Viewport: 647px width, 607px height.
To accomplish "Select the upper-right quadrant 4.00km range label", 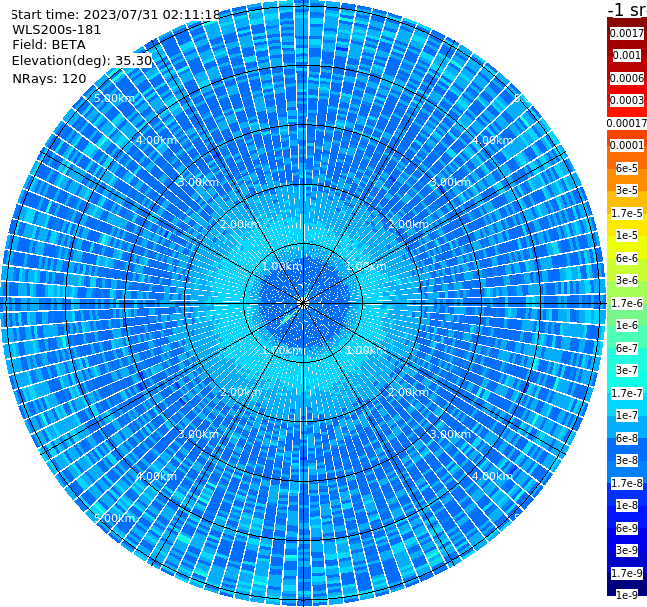I will (492, 140).
